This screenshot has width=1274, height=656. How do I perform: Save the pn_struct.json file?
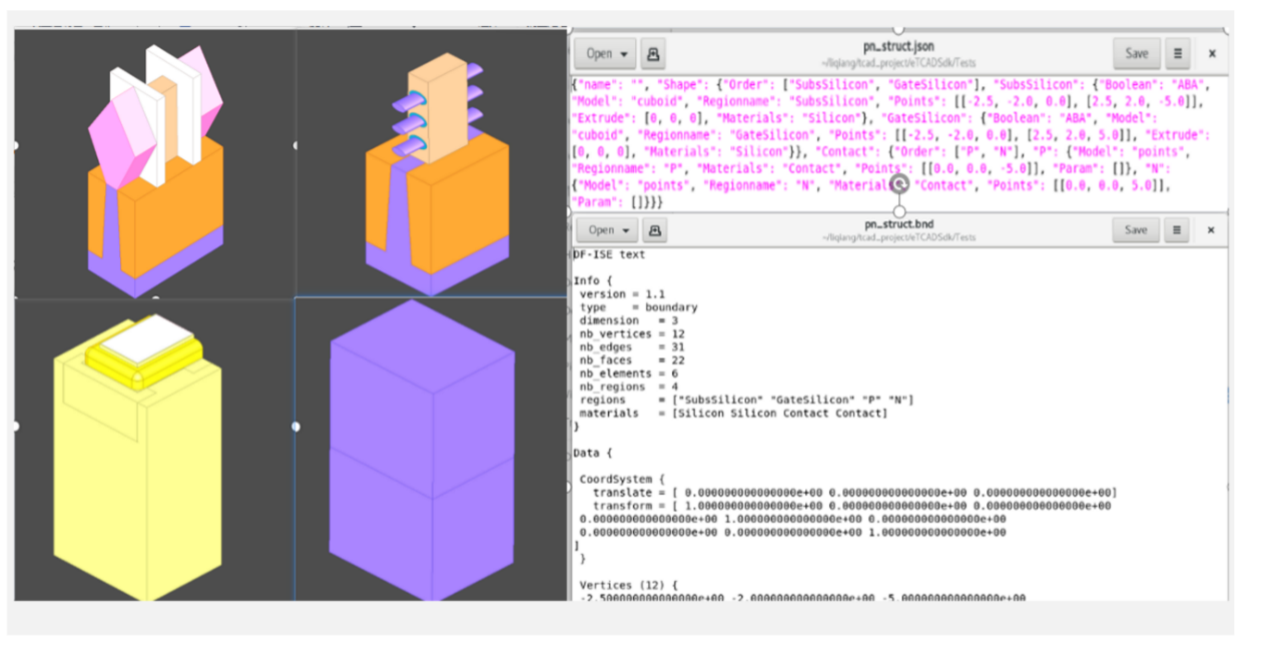pos(1136,53)
